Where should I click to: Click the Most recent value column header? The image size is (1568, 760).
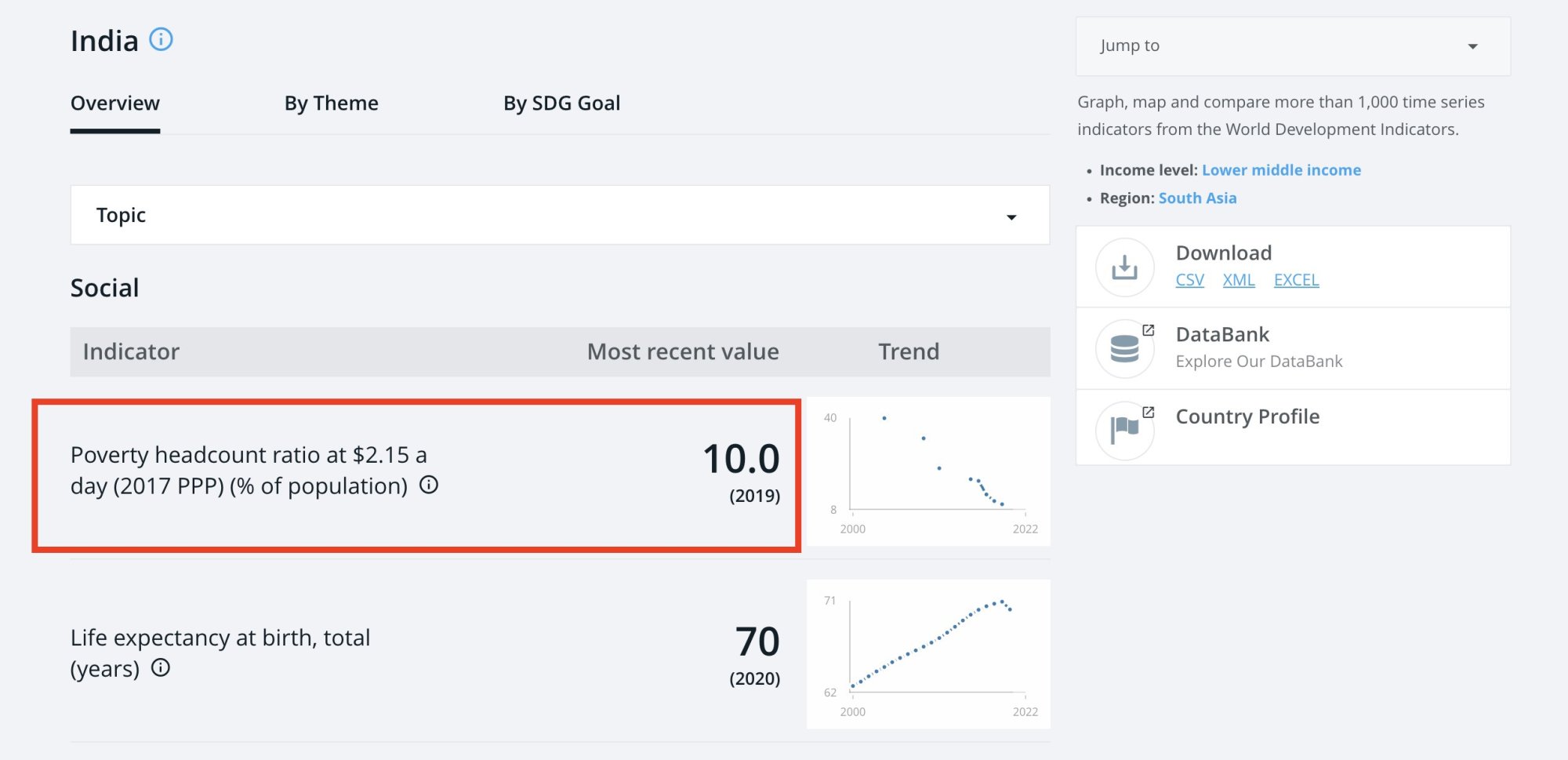point(683,351)
